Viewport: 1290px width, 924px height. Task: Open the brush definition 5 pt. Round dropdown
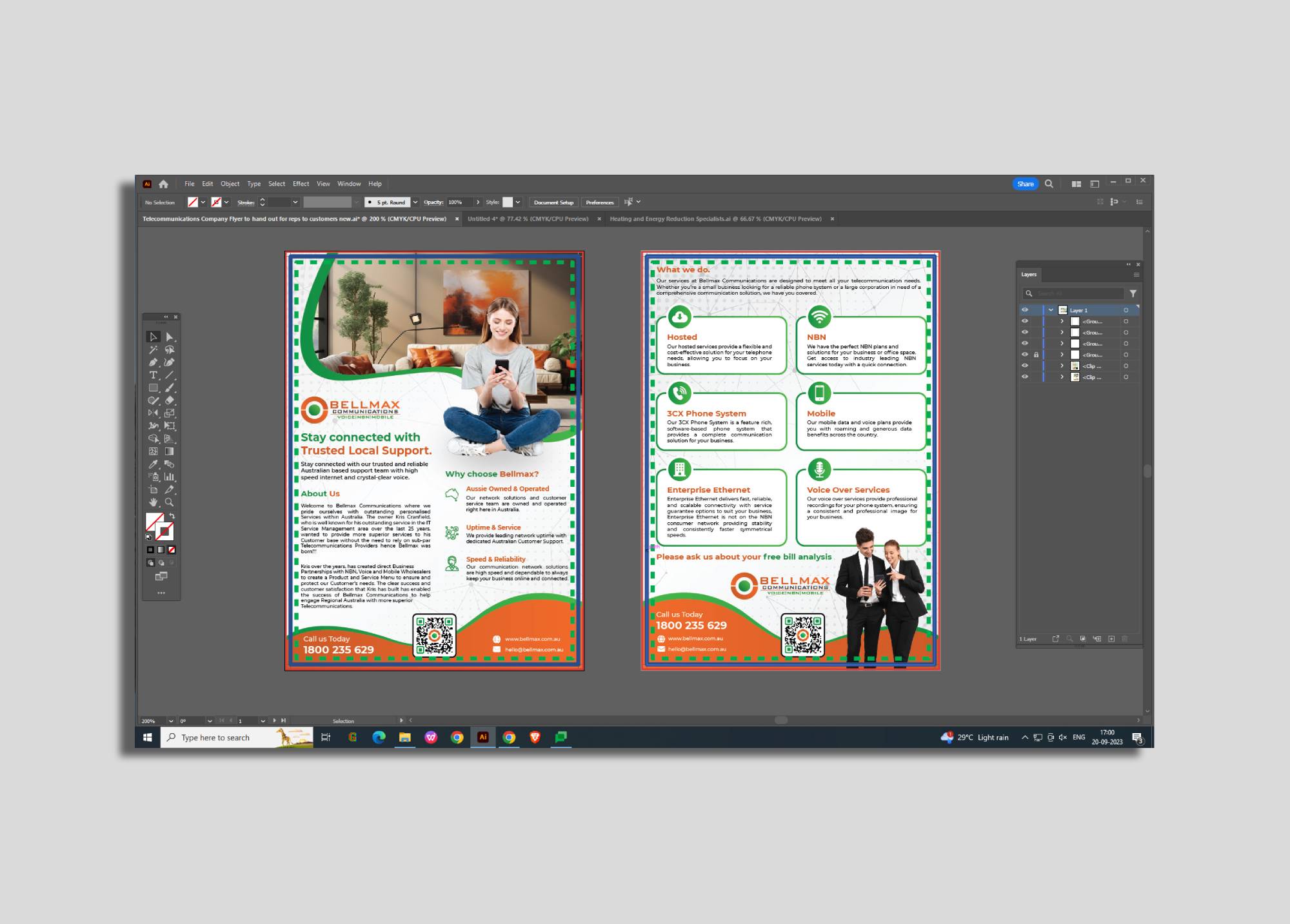(415, 202)
